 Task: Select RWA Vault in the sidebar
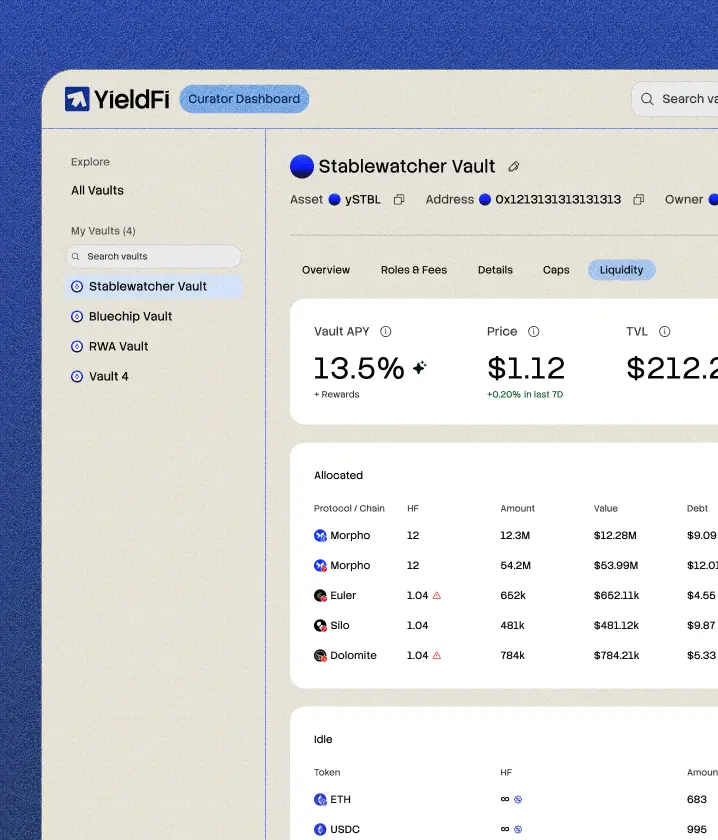pyautogui.click(x=118, y=346)
